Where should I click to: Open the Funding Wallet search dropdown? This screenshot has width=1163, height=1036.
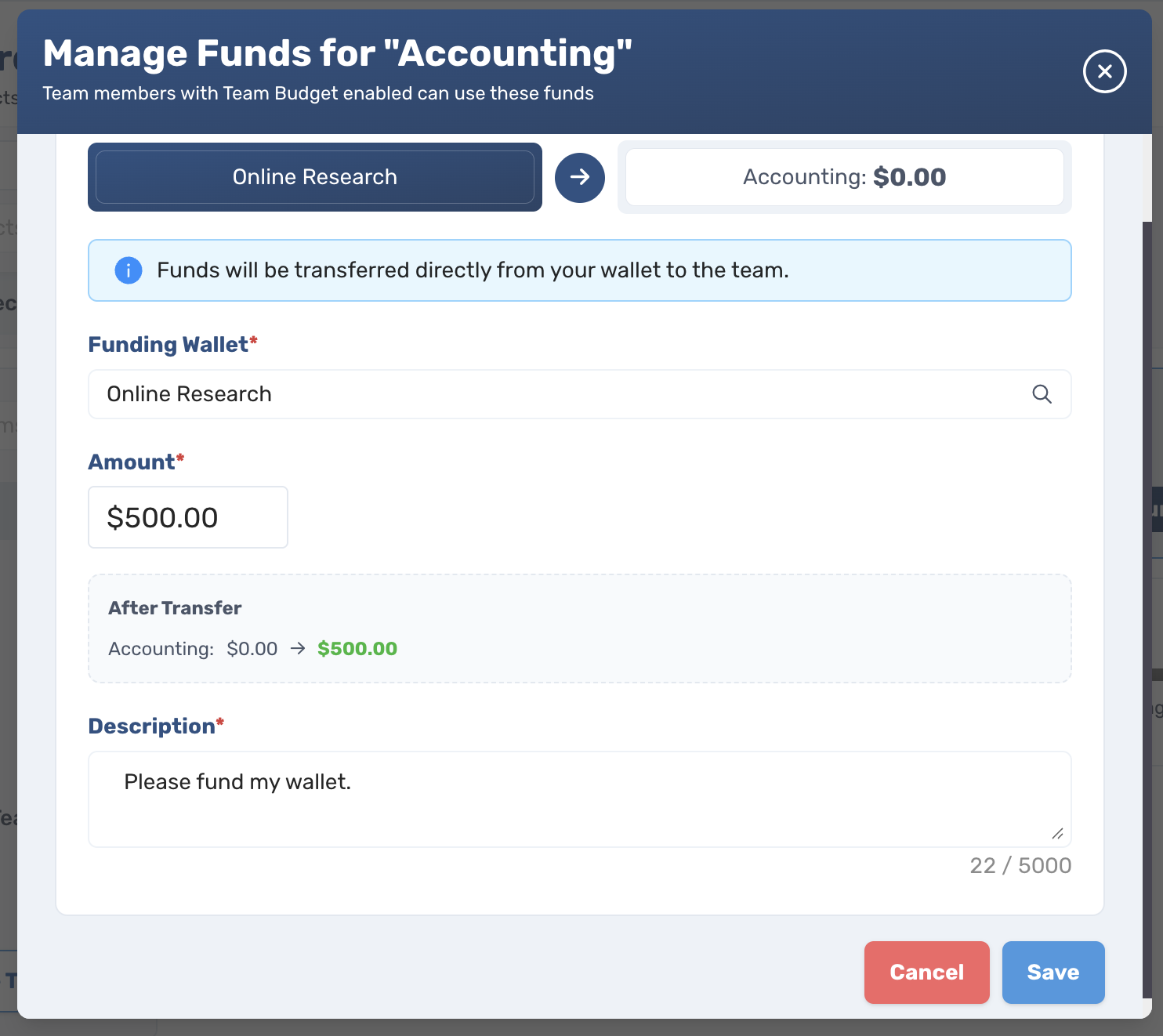(x=580, y=394)
